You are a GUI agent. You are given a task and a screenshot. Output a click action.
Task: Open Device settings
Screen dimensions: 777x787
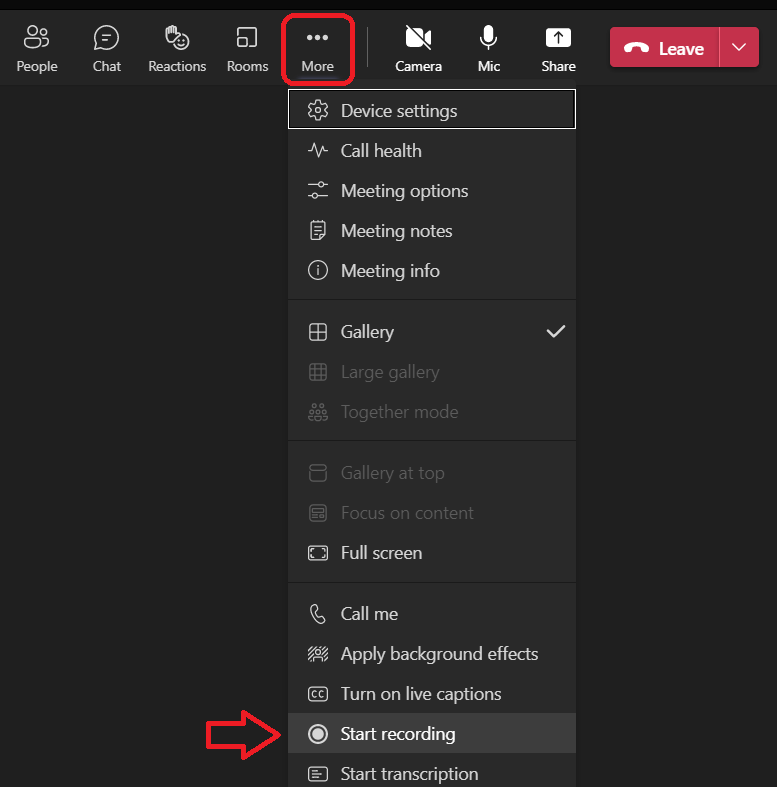[431, 110]
